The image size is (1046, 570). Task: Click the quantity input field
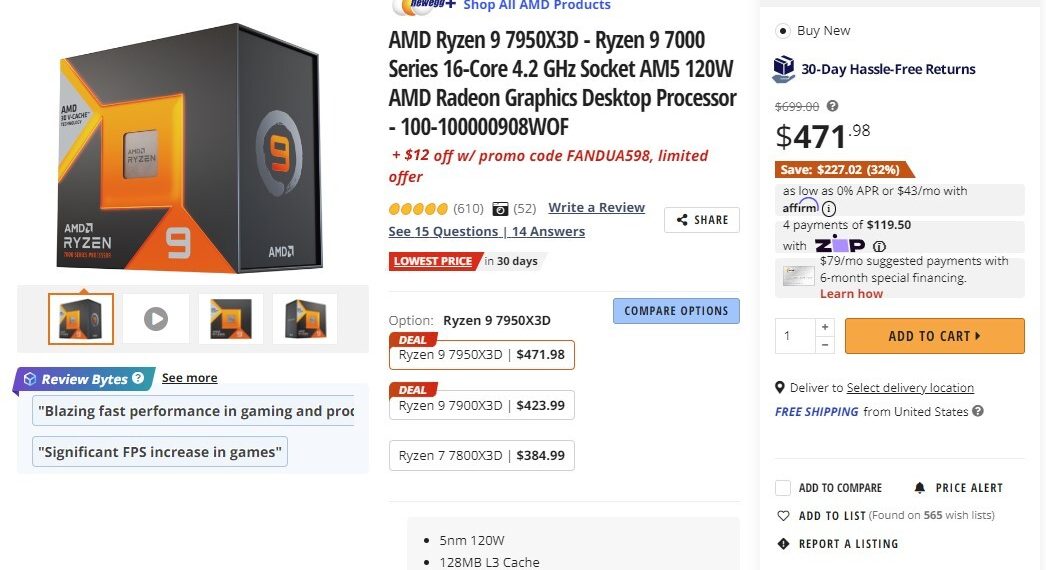(795, 336)
